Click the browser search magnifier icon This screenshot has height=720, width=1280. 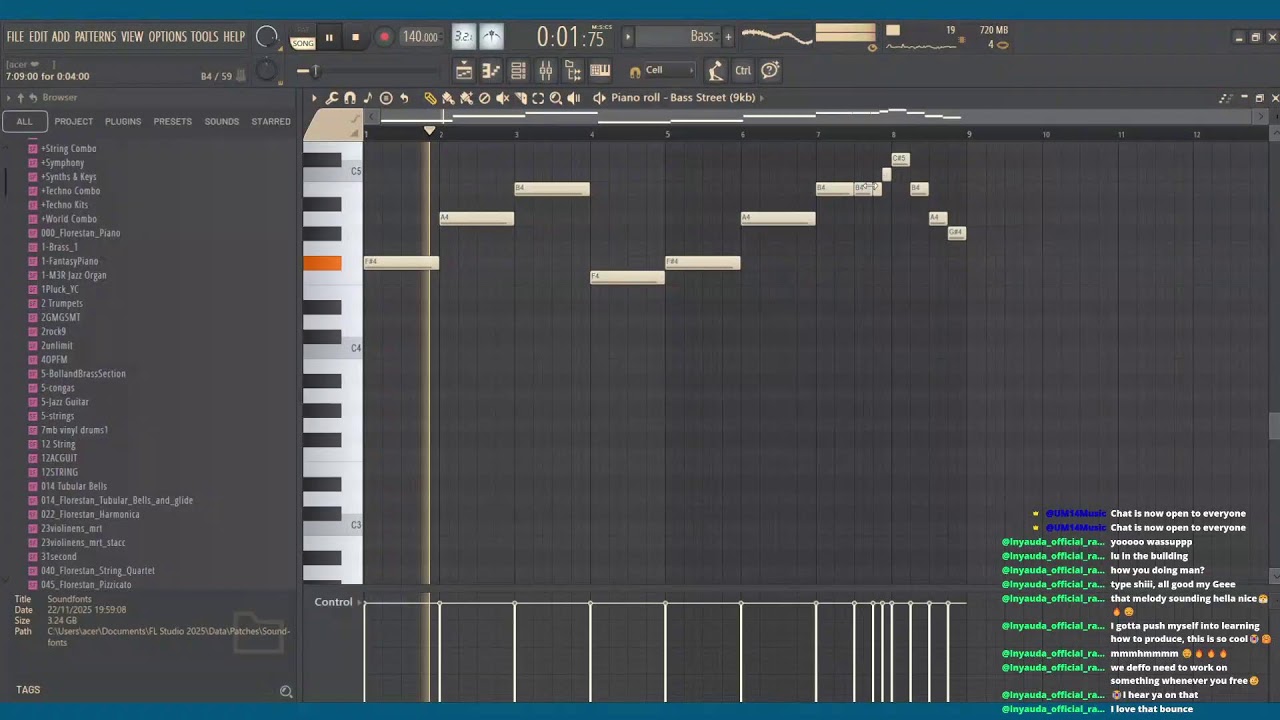pos(286,691)
